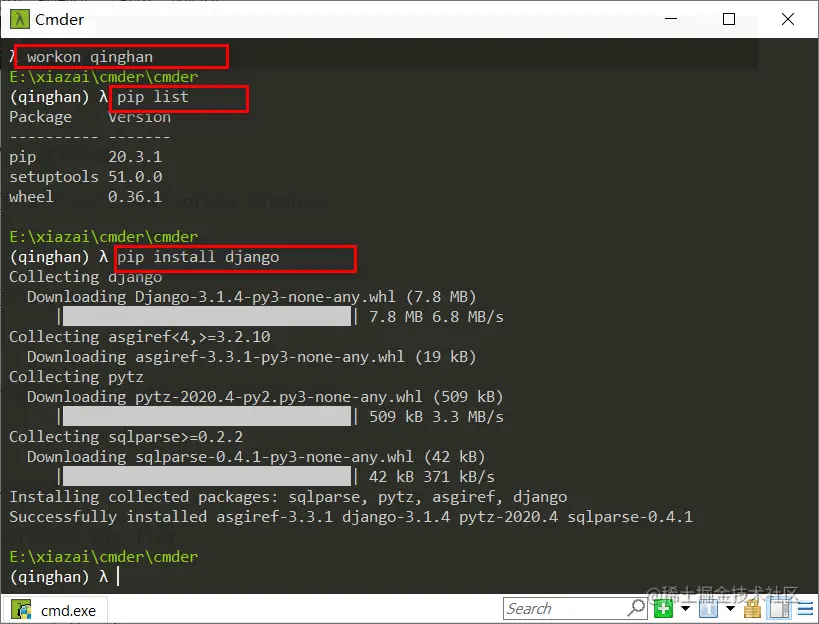819x624 pixels.
Task: Click the last '(qinghan) λ' prompt
Action: click(x=58, y=577)
